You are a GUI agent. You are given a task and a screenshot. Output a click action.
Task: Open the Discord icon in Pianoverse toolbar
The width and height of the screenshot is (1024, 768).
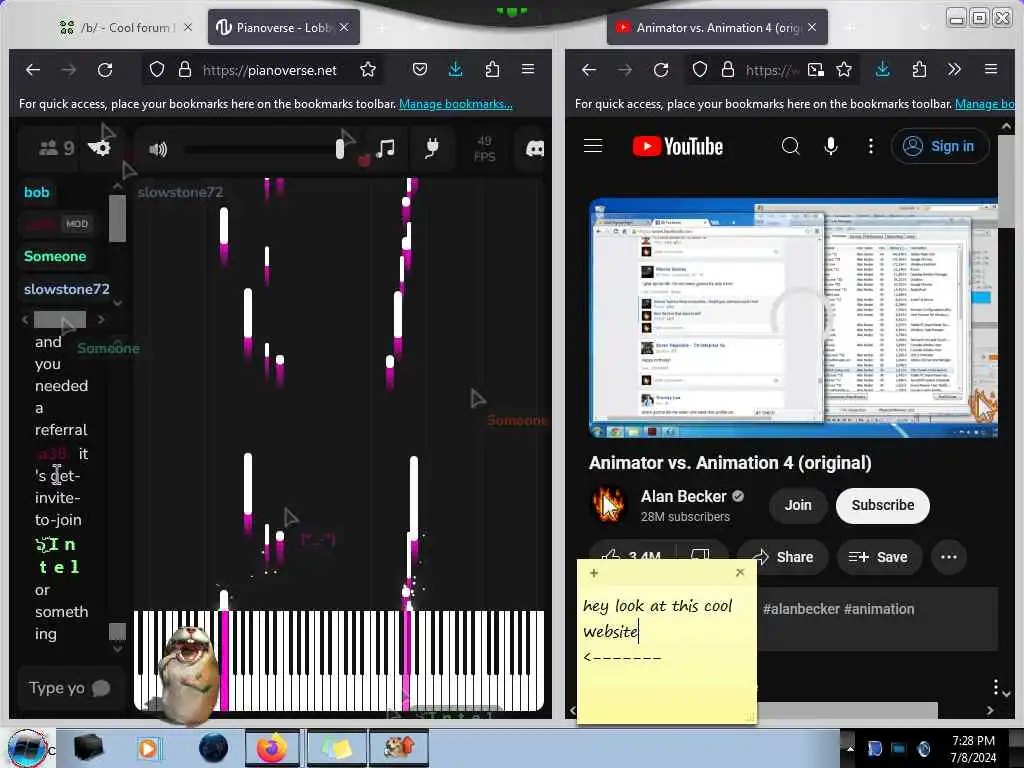pos(535,149)
